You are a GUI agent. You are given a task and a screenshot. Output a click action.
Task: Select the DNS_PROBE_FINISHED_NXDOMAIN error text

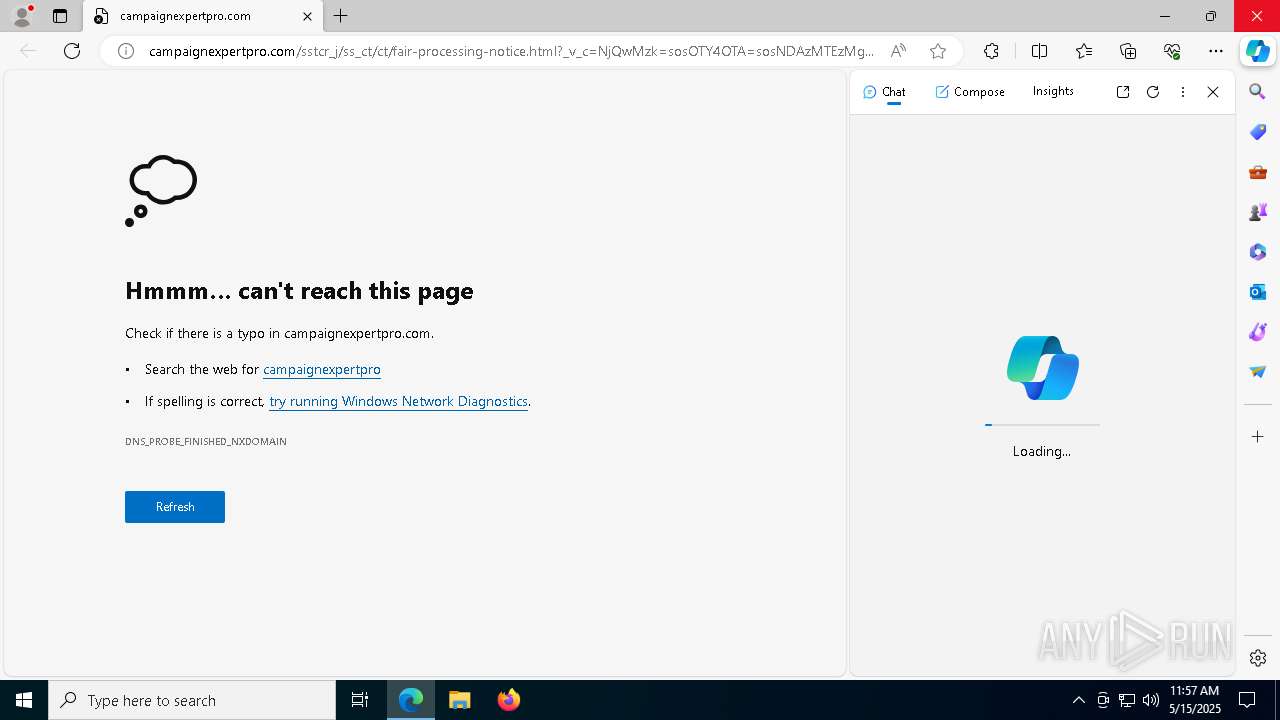point(206,441)
